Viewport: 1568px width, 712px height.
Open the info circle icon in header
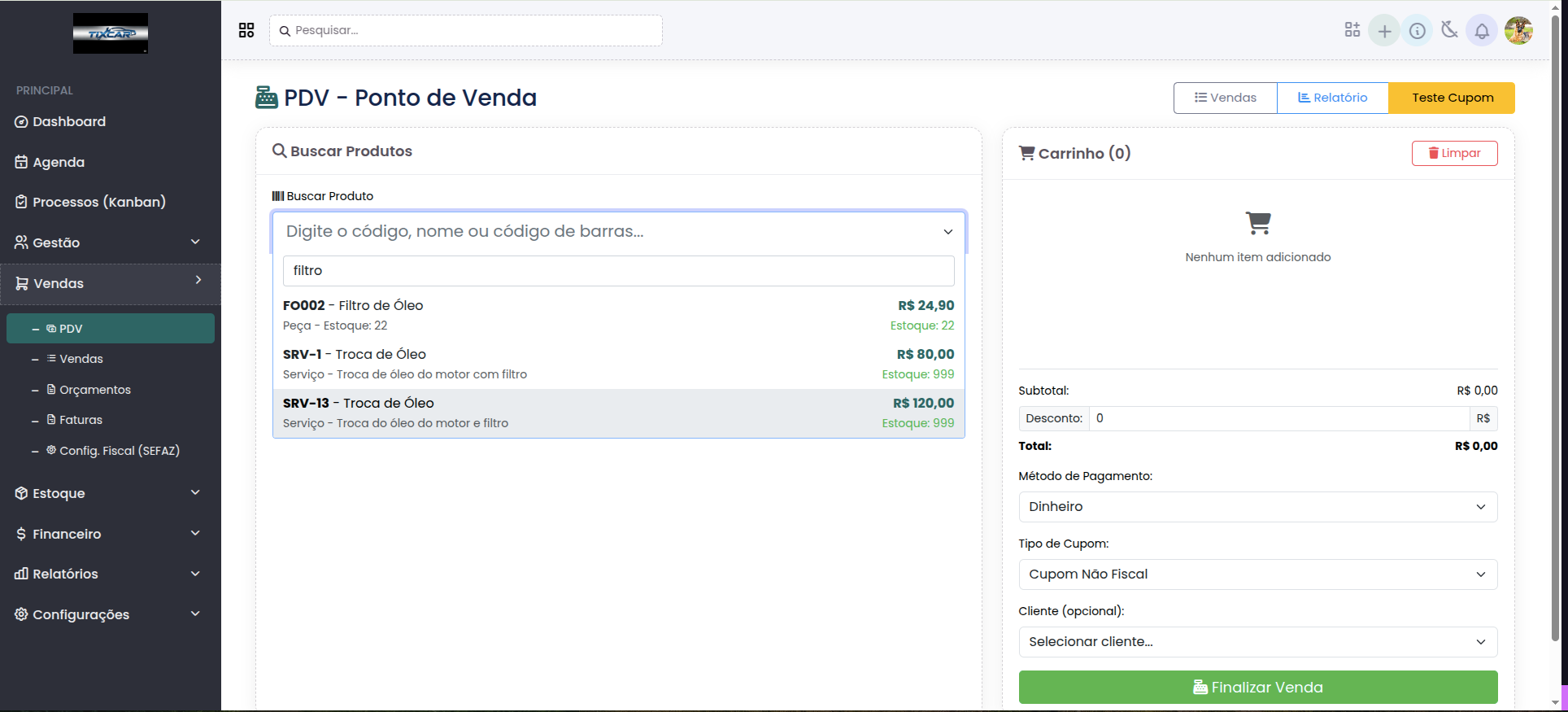tap(1417, 31)
